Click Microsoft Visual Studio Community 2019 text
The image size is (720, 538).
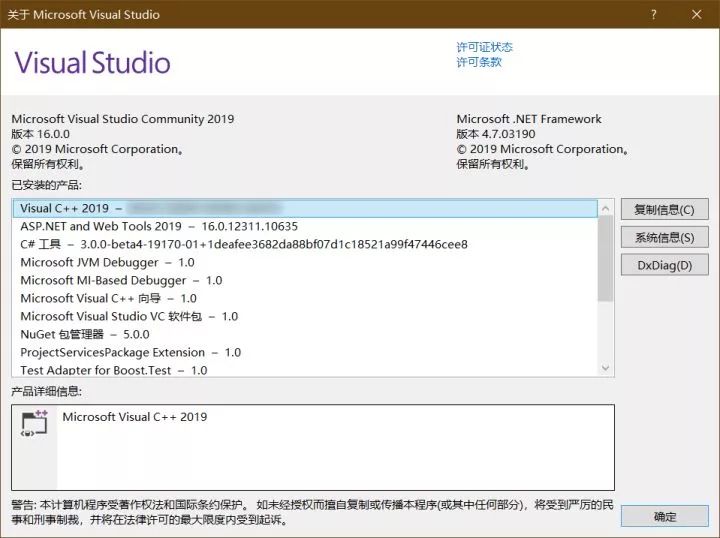123,119
